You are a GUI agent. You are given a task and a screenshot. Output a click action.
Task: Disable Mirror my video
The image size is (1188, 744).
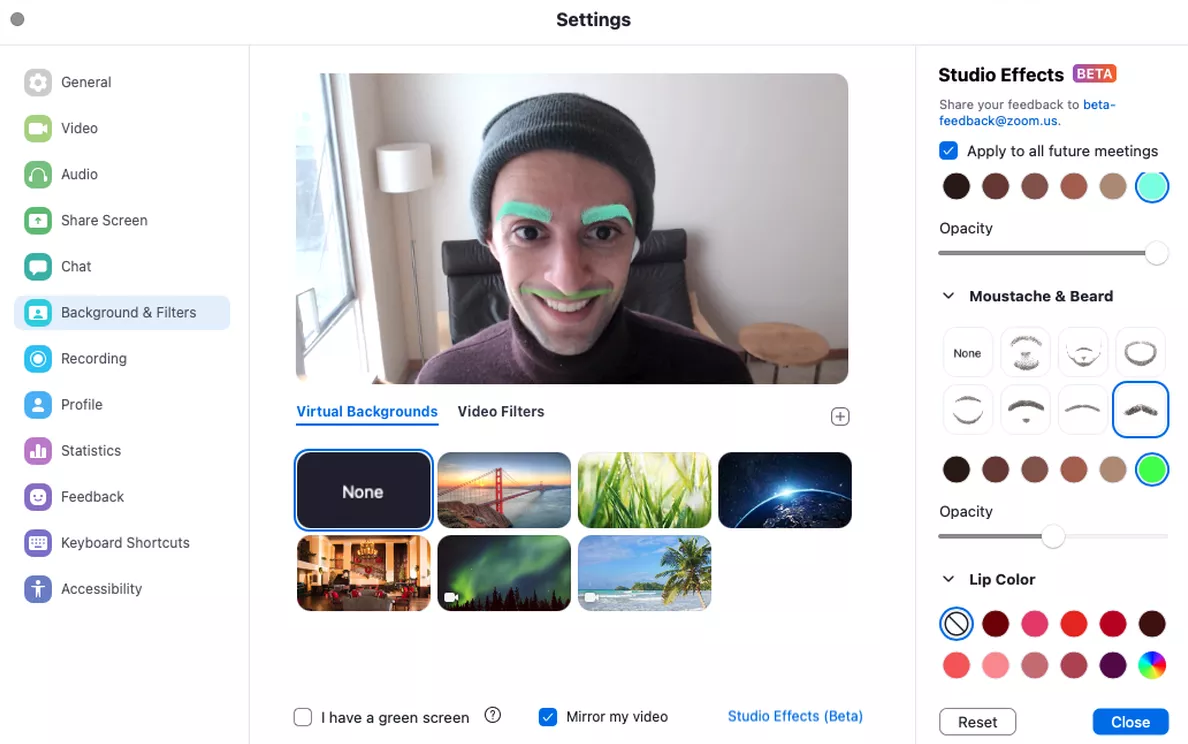[548, 717]
